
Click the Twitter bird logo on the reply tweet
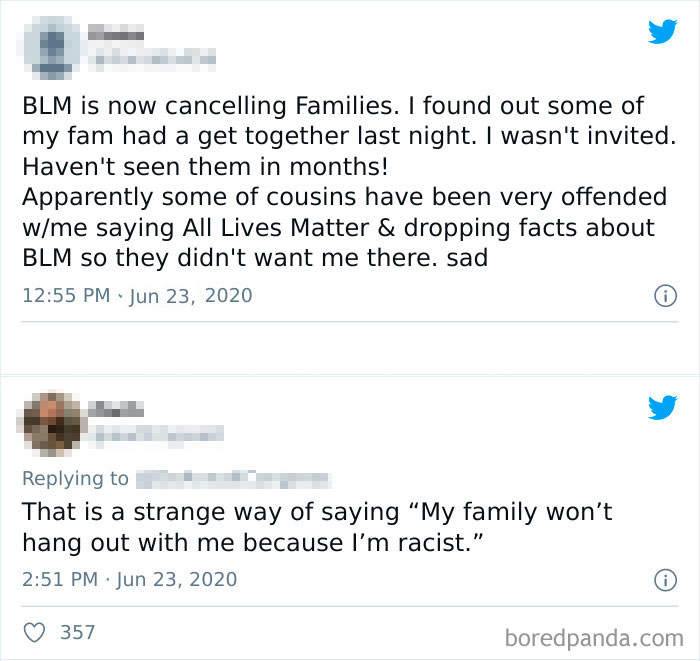[x=662, y=408]
